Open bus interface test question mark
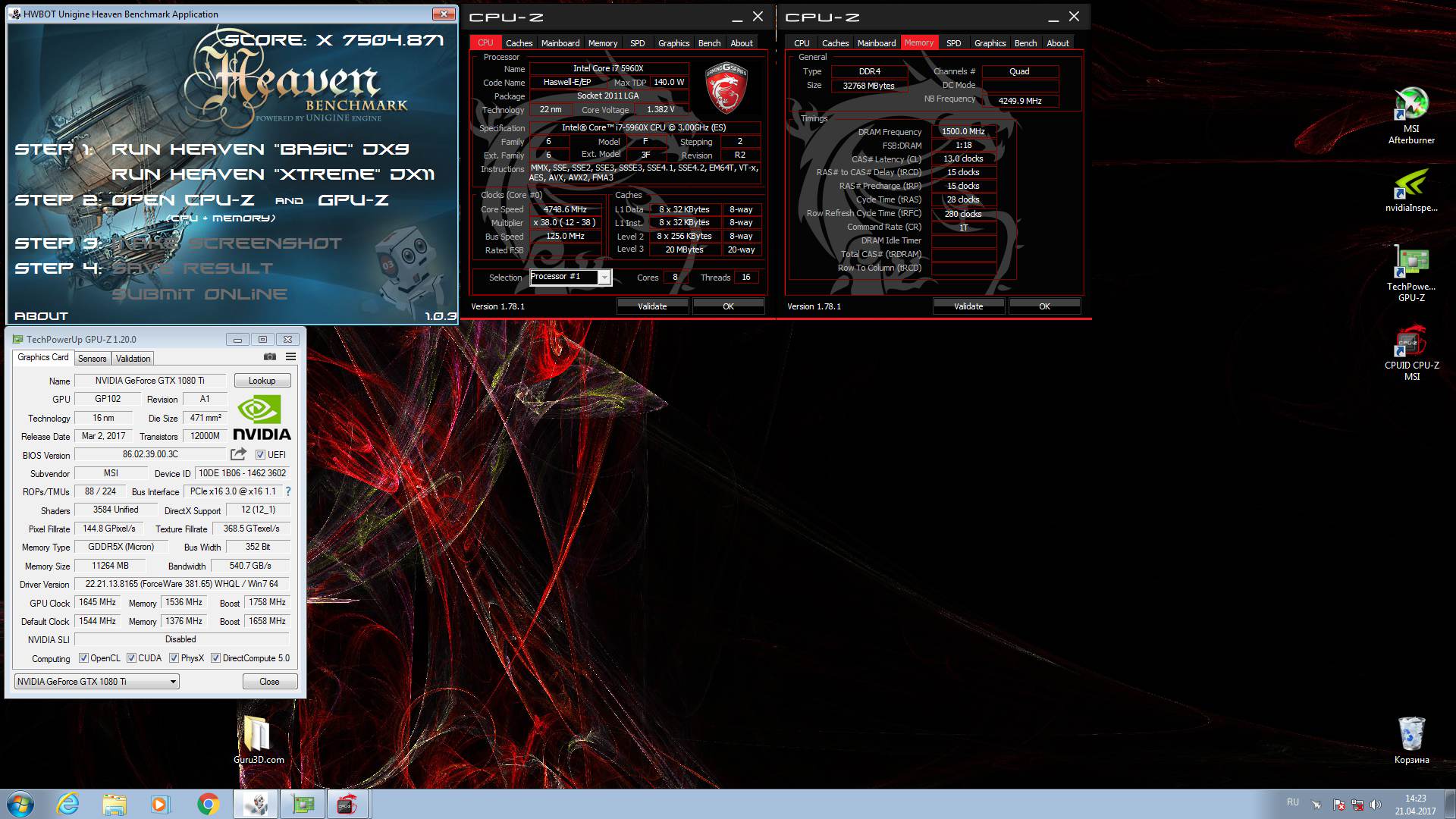The image size is (1456, 819). [288, 491]
